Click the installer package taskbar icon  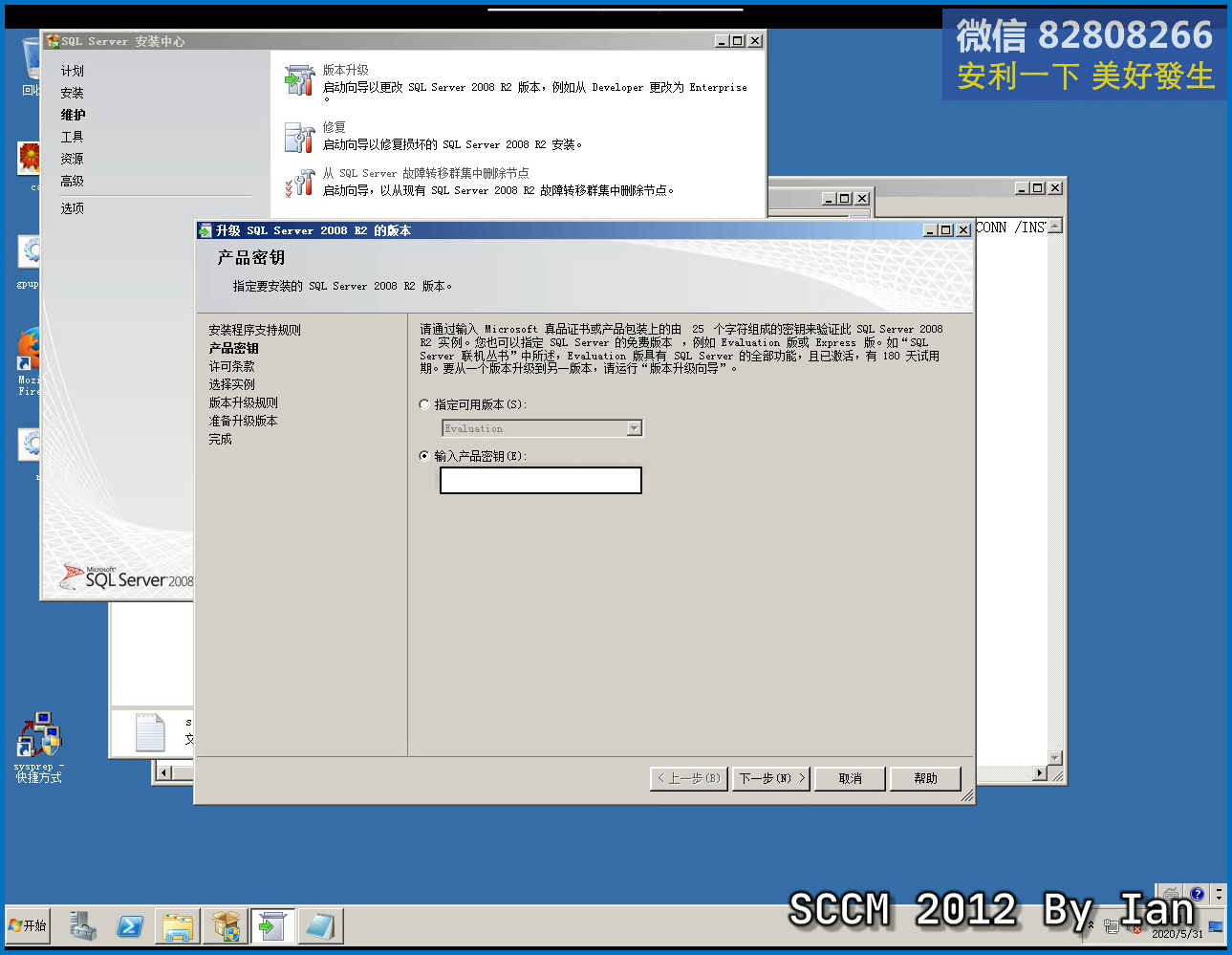(x=226, y=925)
